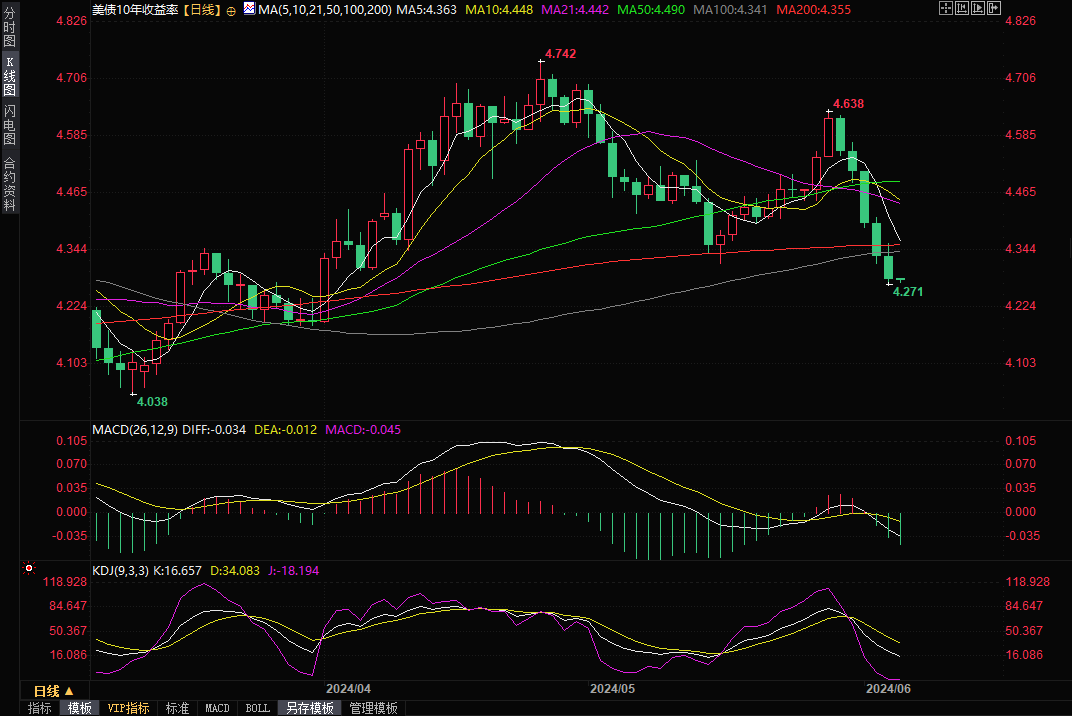The width and height of the screenshot is (1072, 716).
Task: Click the chart playback icon
Action: (980, 8)
